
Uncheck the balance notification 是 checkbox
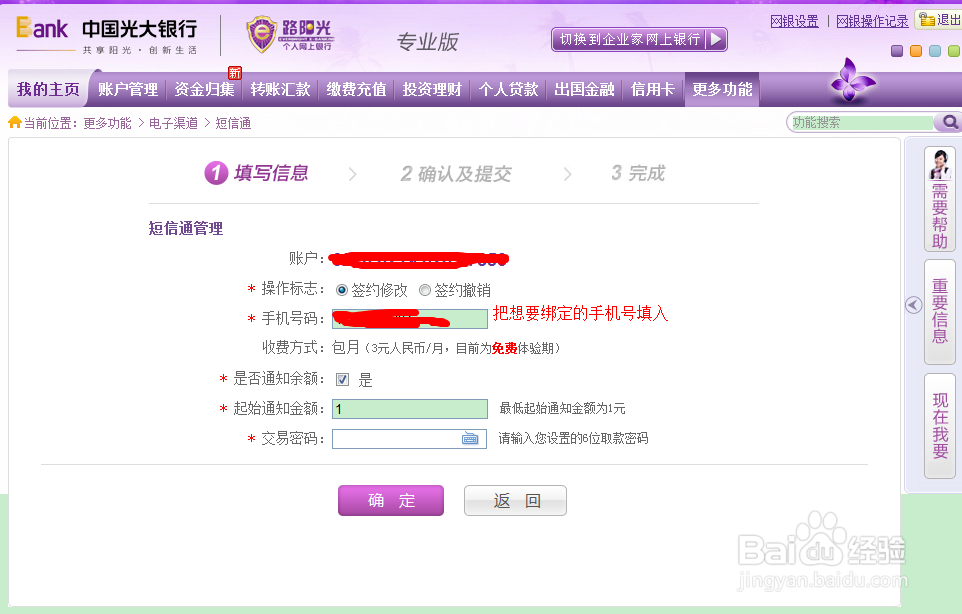[x=343, y=378]
